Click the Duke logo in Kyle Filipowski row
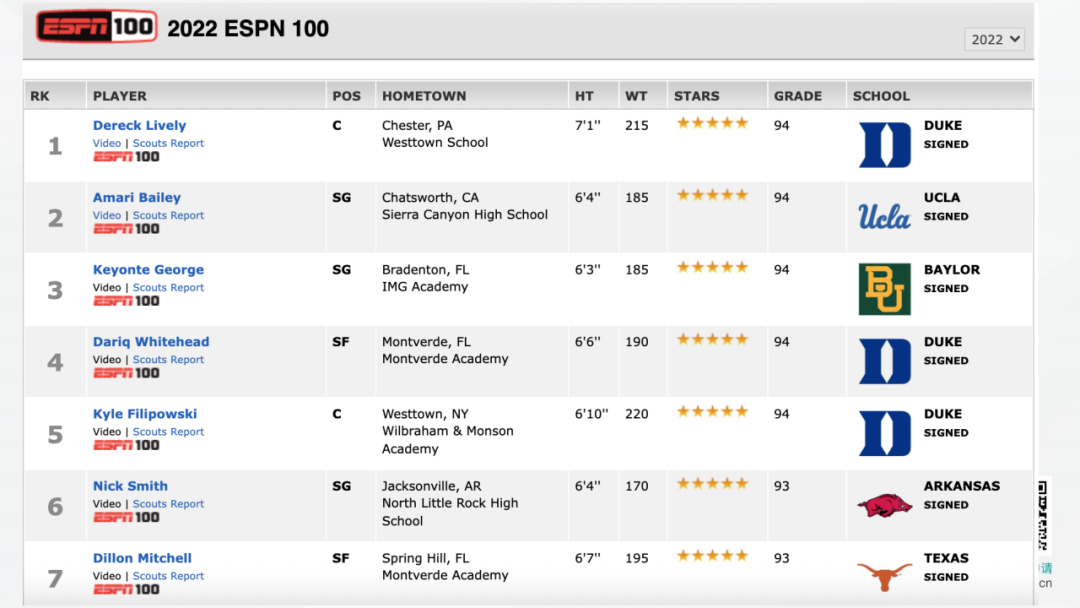This screenshot has width=1080, height=608. [x=884, y=433]
